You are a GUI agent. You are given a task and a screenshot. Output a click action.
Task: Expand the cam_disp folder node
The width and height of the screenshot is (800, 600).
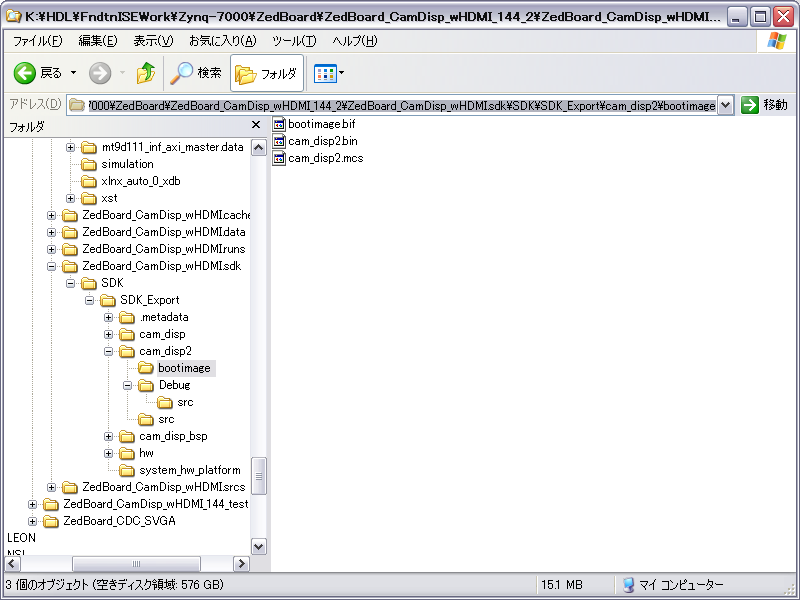(109, 334)
